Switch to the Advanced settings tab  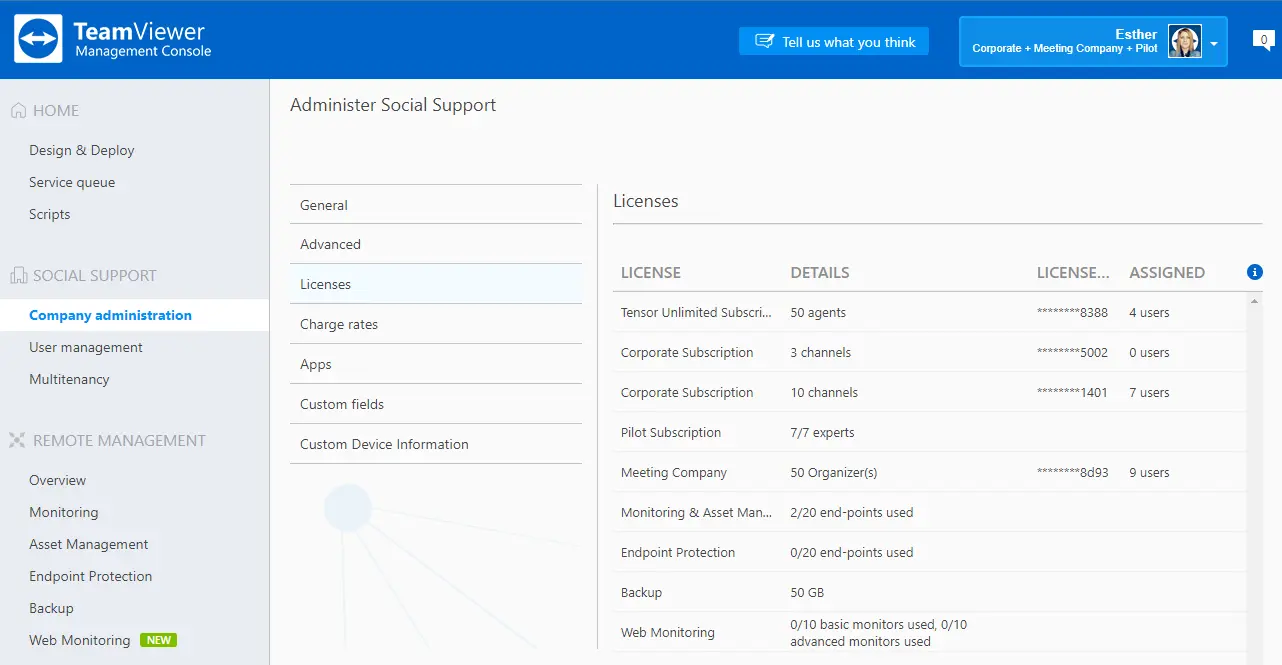(436, 244)
